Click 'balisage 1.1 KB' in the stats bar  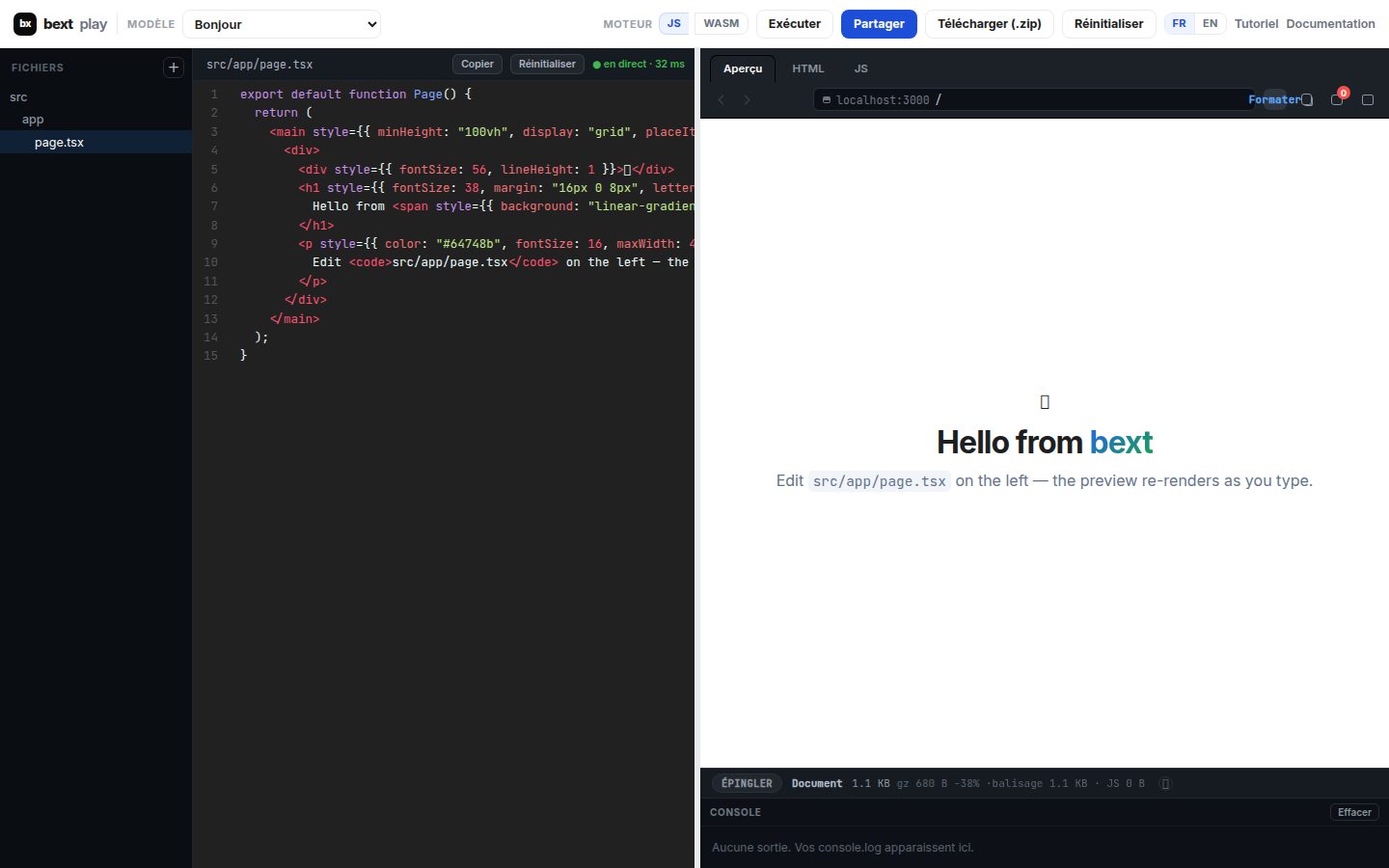pos(1039,784)
